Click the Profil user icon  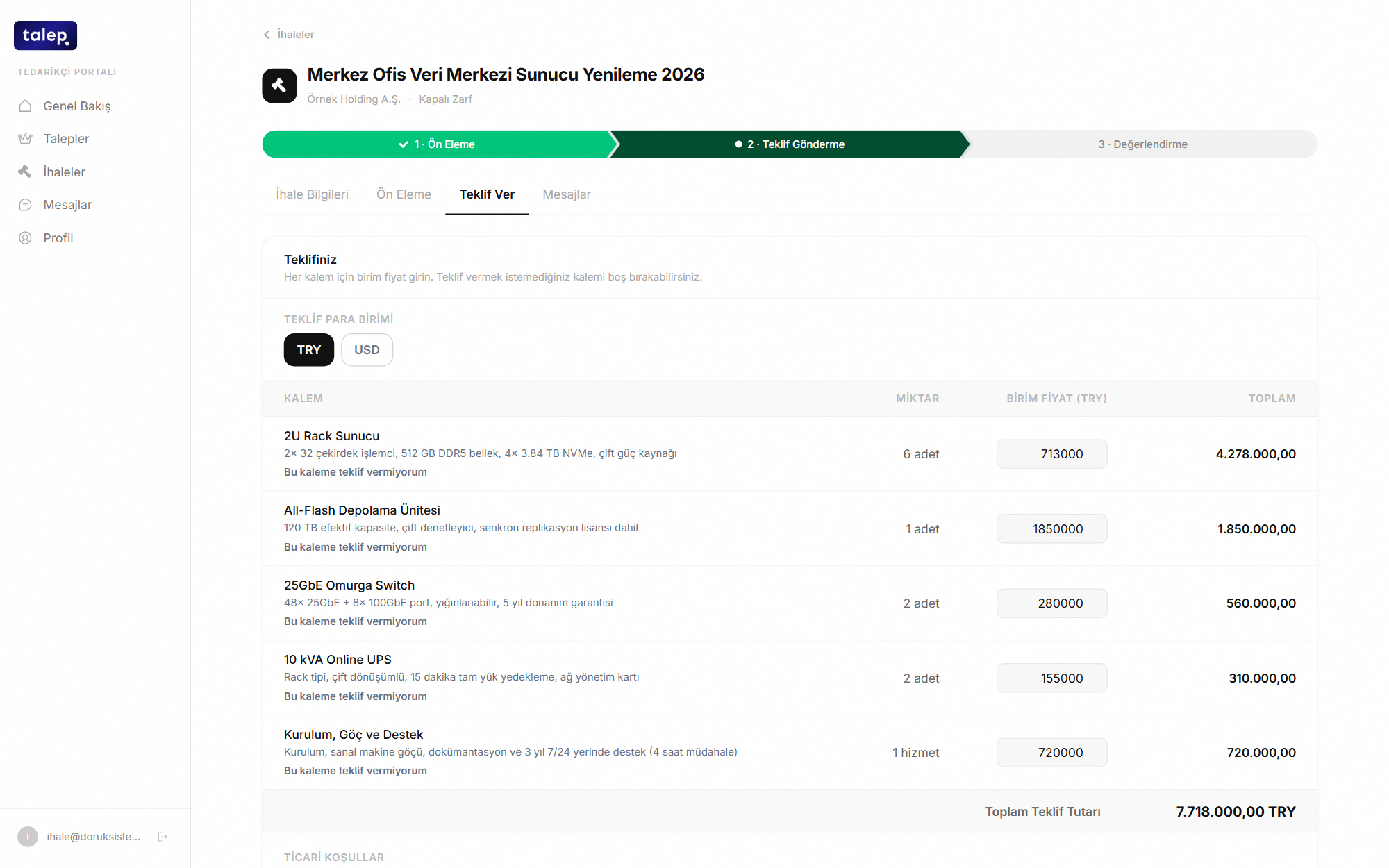(x=26, y=237)
